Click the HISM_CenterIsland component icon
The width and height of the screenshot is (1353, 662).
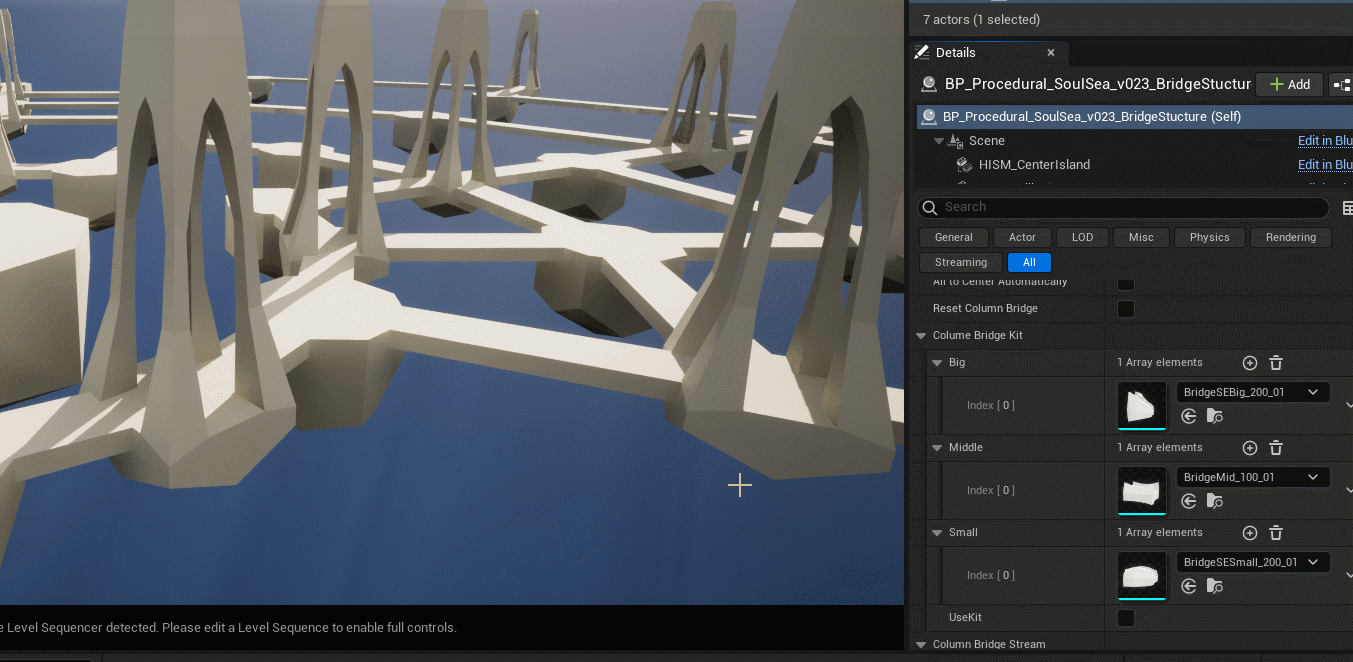964,165
